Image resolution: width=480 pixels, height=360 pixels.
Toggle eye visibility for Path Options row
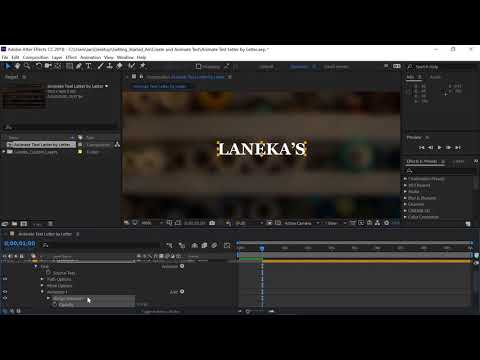[5, 279]
